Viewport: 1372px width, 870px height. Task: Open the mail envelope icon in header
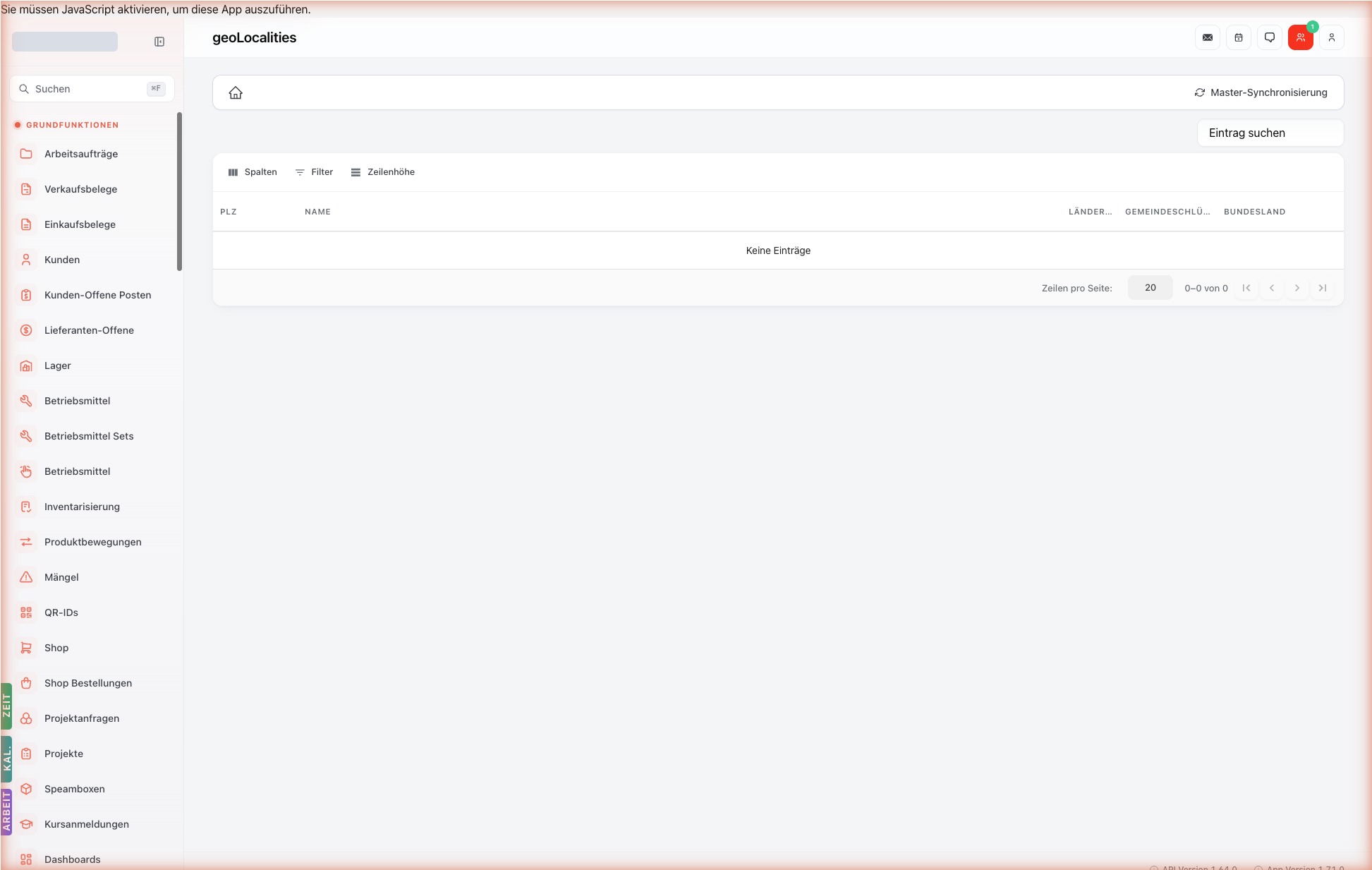[1208, 37]
